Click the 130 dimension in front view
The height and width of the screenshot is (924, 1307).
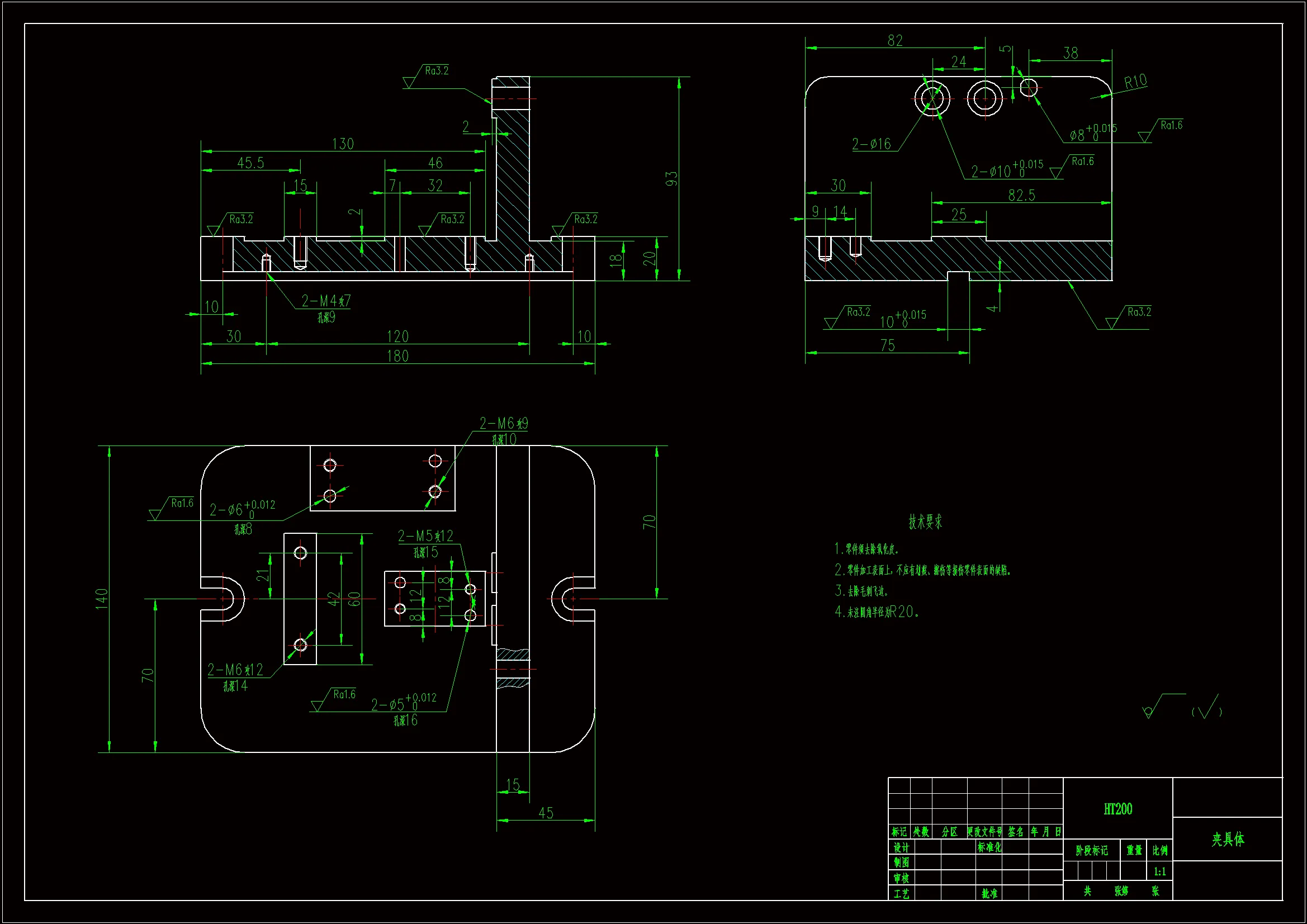tap(343, 144)
